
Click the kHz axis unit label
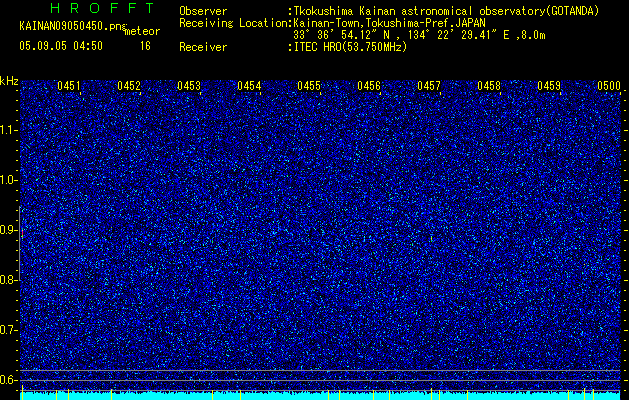point(9,81)
